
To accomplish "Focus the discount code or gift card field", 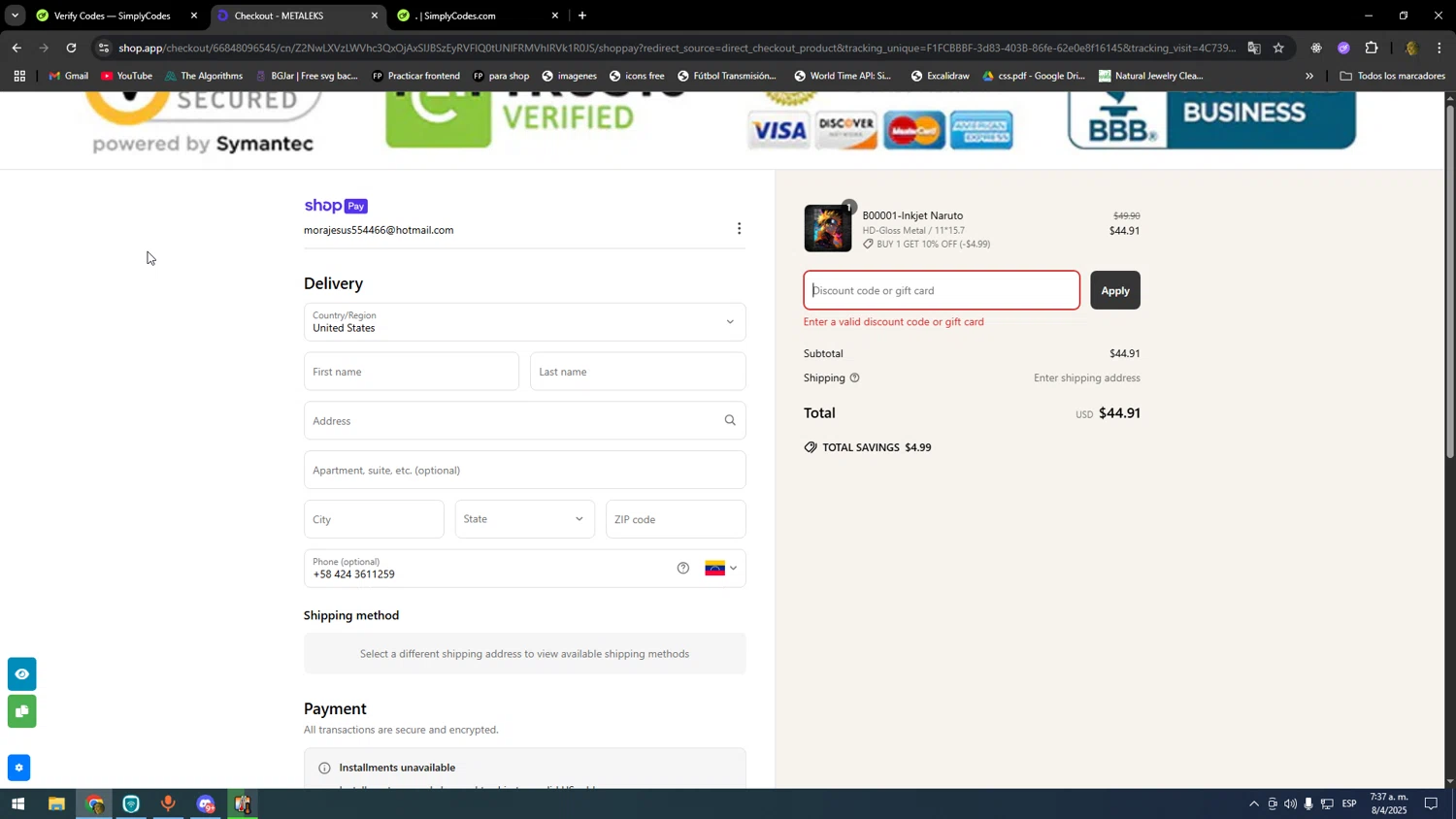I will pyautogui.click(x=941, y=290).
